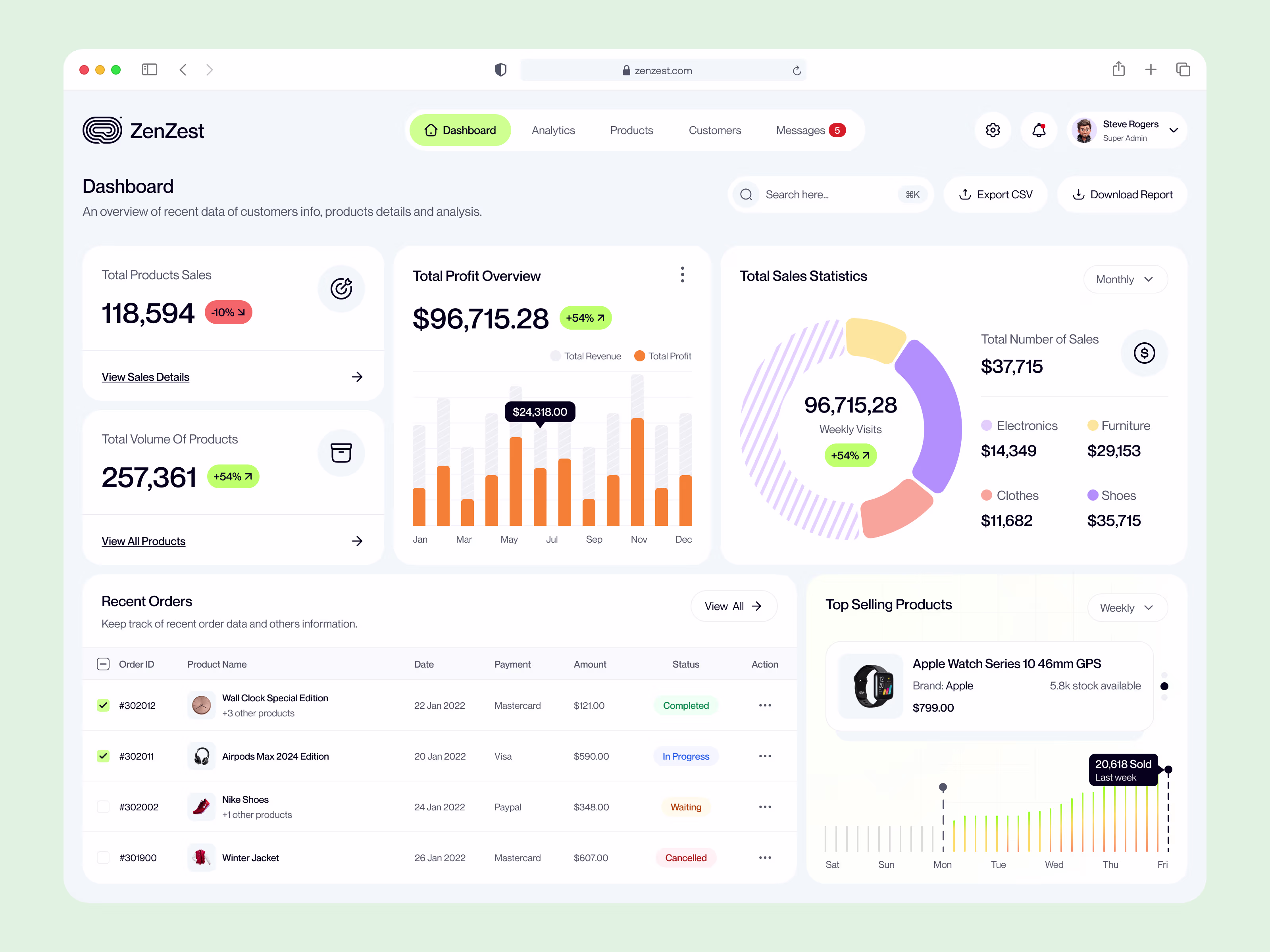The width and height of the screenshot is (1270, 952).
Task: Switch to the Analytics tab
Action: pos(553,130)
